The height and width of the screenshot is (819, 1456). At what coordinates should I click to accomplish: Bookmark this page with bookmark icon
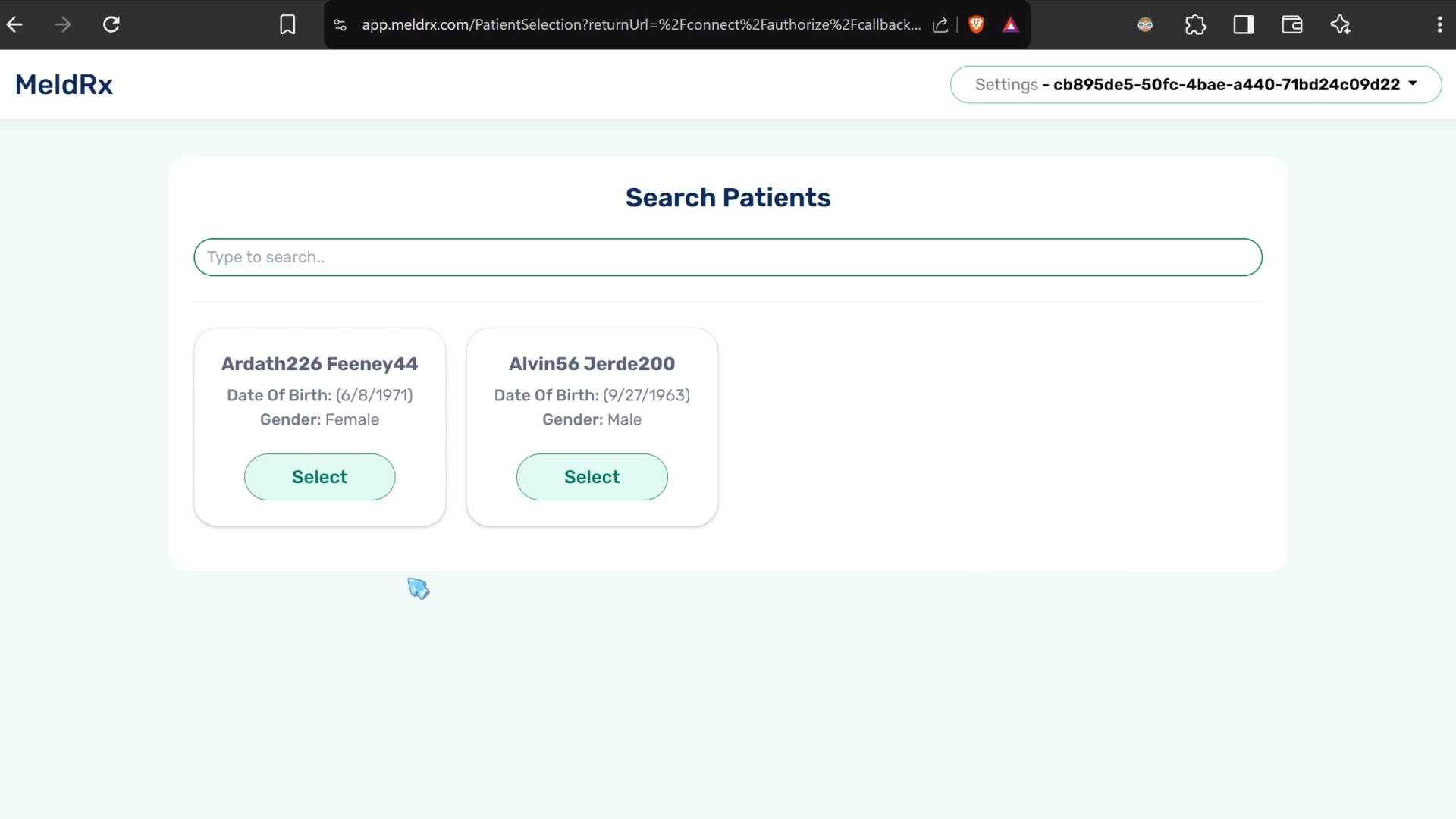point(287,24)
